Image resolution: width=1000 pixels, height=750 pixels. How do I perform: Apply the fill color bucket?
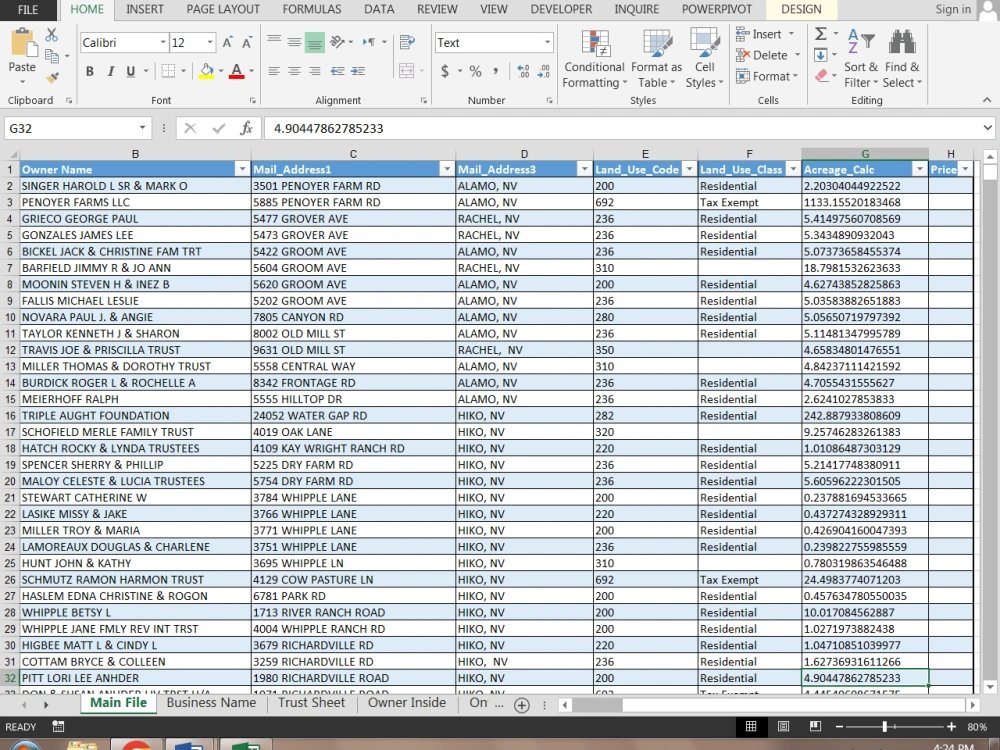click(207, 71)
